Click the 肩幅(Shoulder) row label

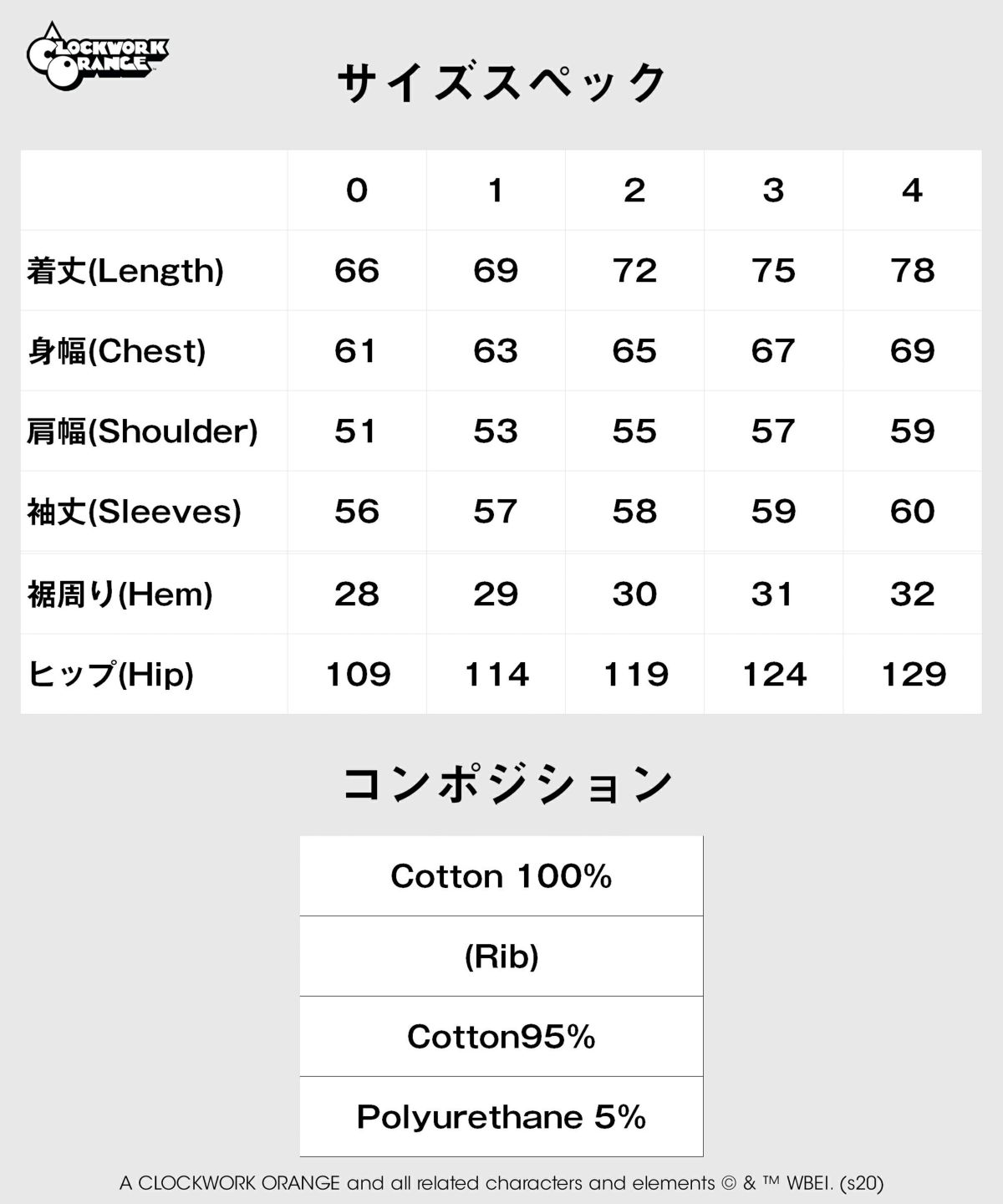click(x=142, y=431)
